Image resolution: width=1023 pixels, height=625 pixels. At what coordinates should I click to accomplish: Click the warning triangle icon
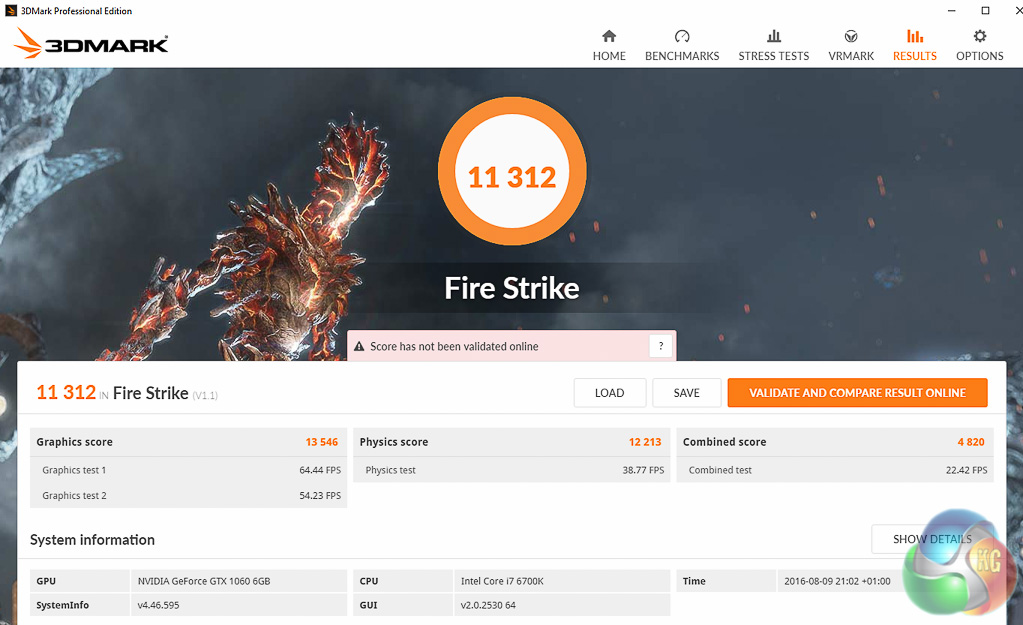[359, 346]
